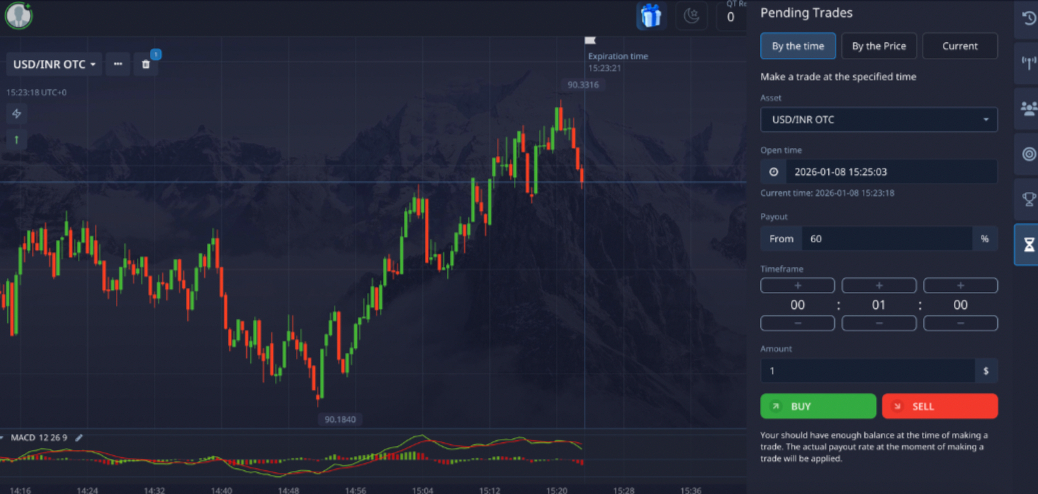
Task: Collapse the MACD indicator arrow
Action: pos(2,438)
